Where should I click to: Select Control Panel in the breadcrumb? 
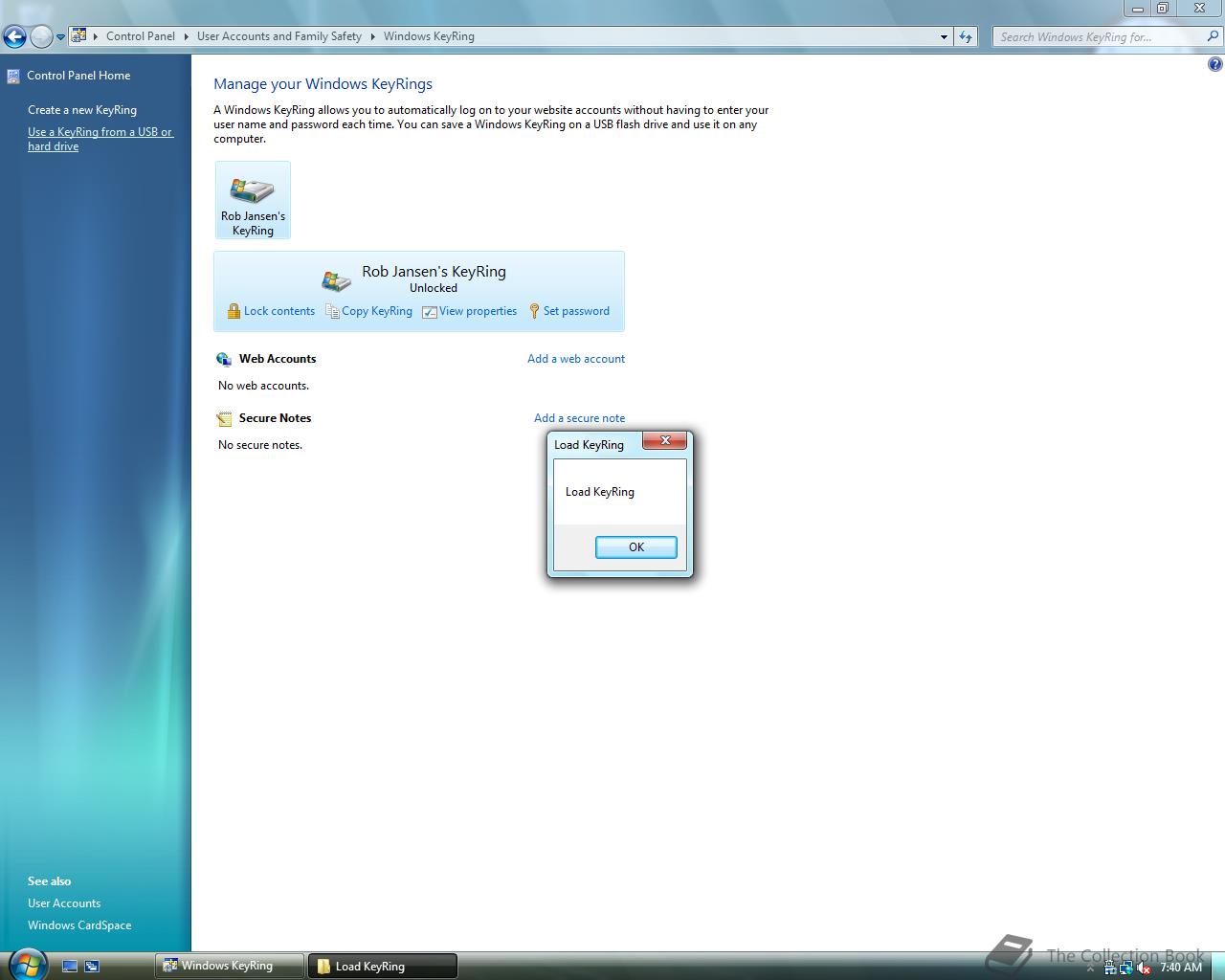[x=140, y=36]
